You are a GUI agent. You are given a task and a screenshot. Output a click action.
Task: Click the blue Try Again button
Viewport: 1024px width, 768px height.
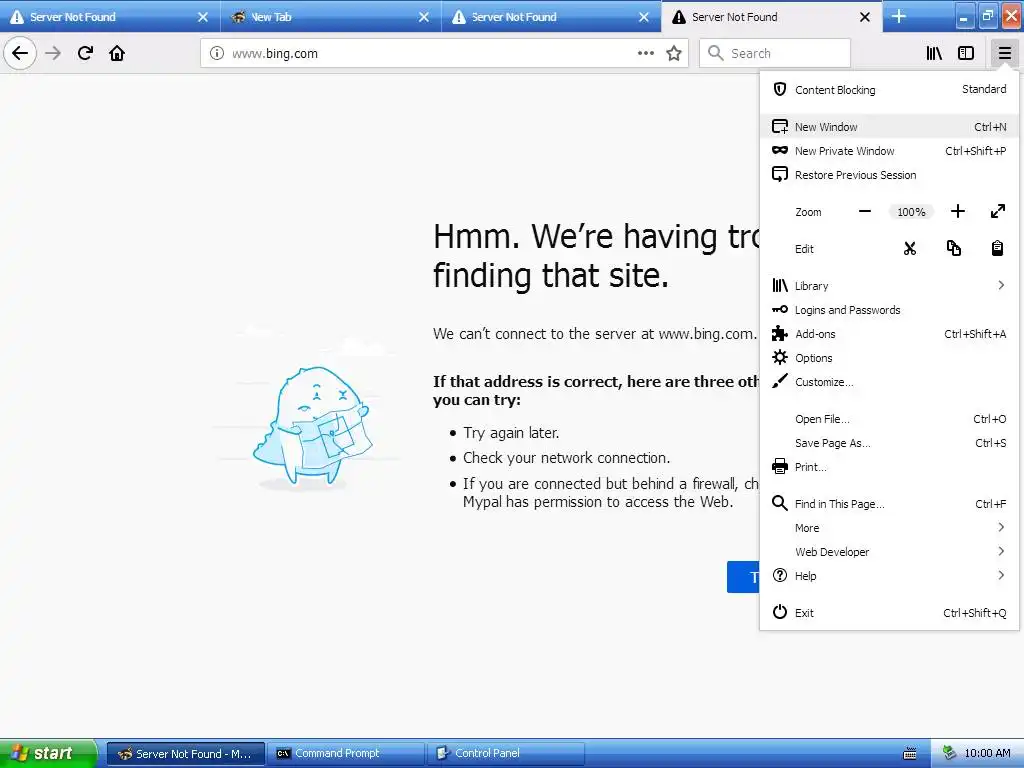click(x=744, y=577)
